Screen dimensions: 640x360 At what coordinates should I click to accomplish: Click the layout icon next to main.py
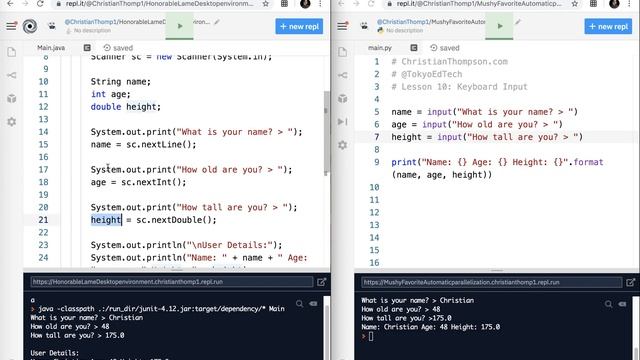point(413,48)
